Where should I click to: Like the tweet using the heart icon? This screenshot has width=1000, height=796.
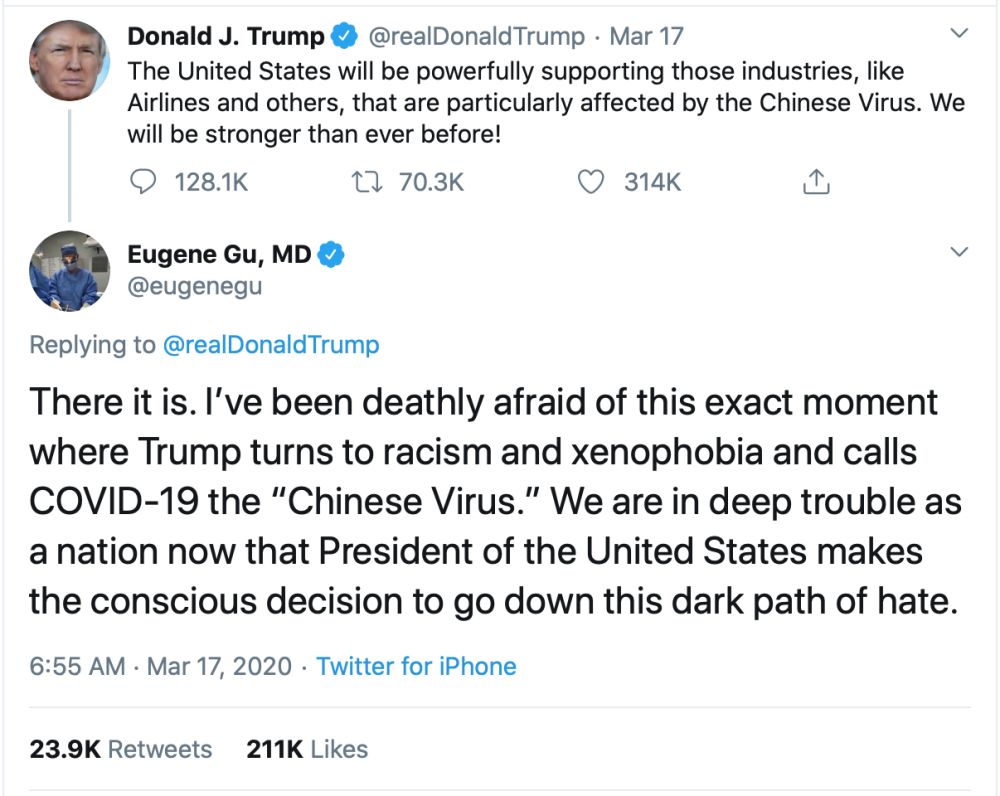click(592, 182)
